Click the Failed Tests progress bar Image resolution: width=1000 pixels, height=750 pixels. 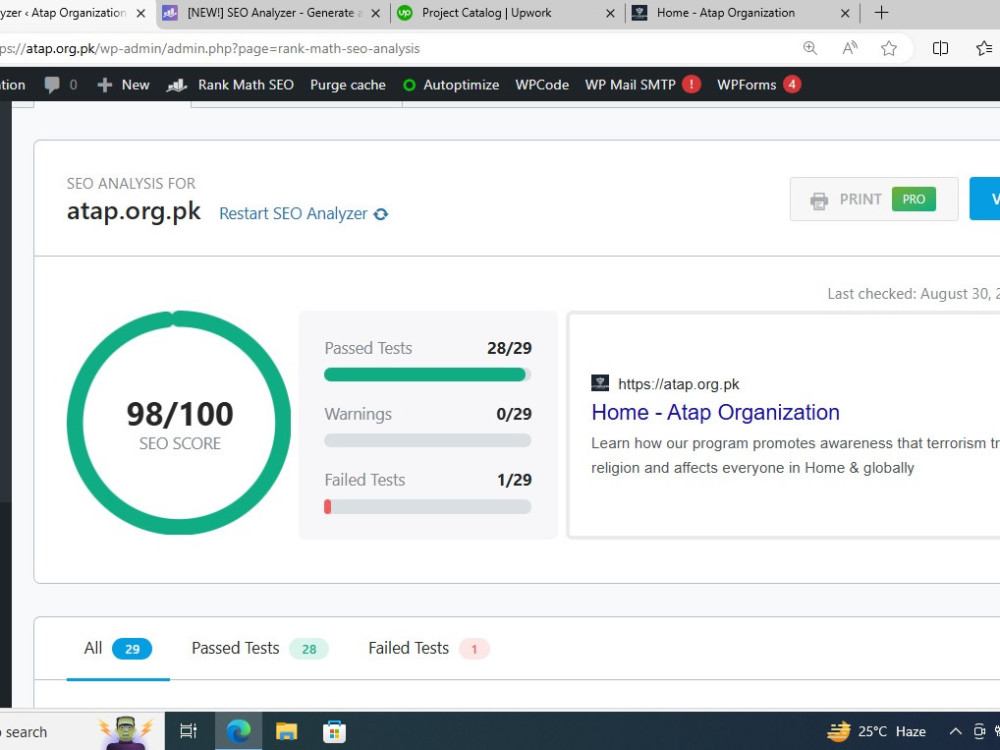427,507
